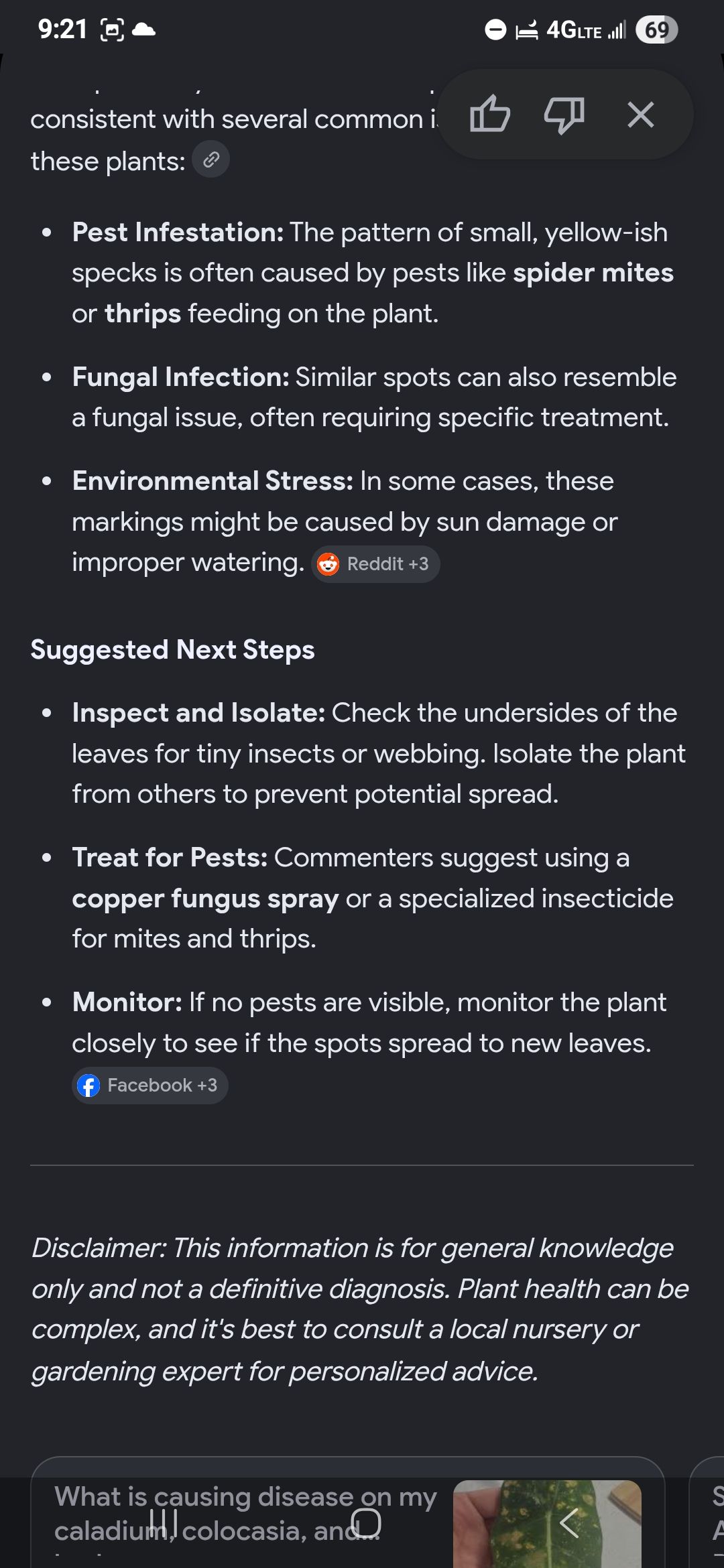The image size is (724, 1568).
Task: Tap the Facebook logo icon
Action: [x=88, y=1086]
